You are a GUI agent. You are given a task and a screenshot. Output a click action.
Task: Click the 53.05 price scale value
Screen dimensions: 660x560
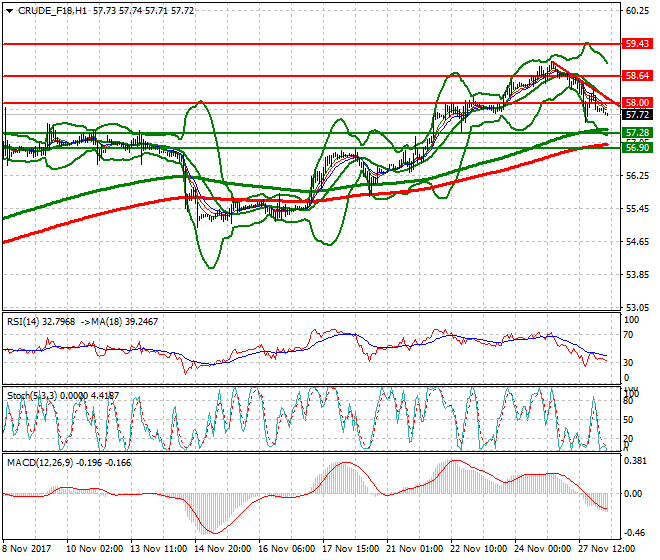[637, 307]
